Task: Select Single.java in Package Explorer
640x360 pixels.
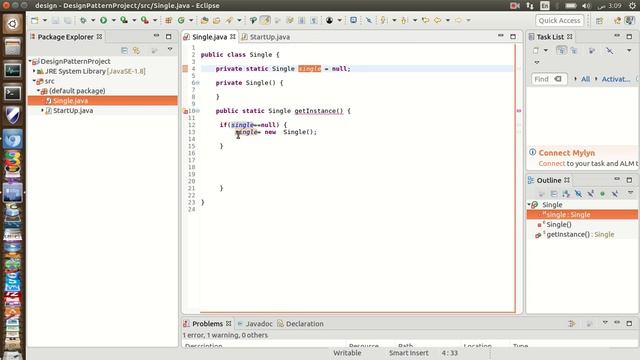Action: click(x=103, y=100)
